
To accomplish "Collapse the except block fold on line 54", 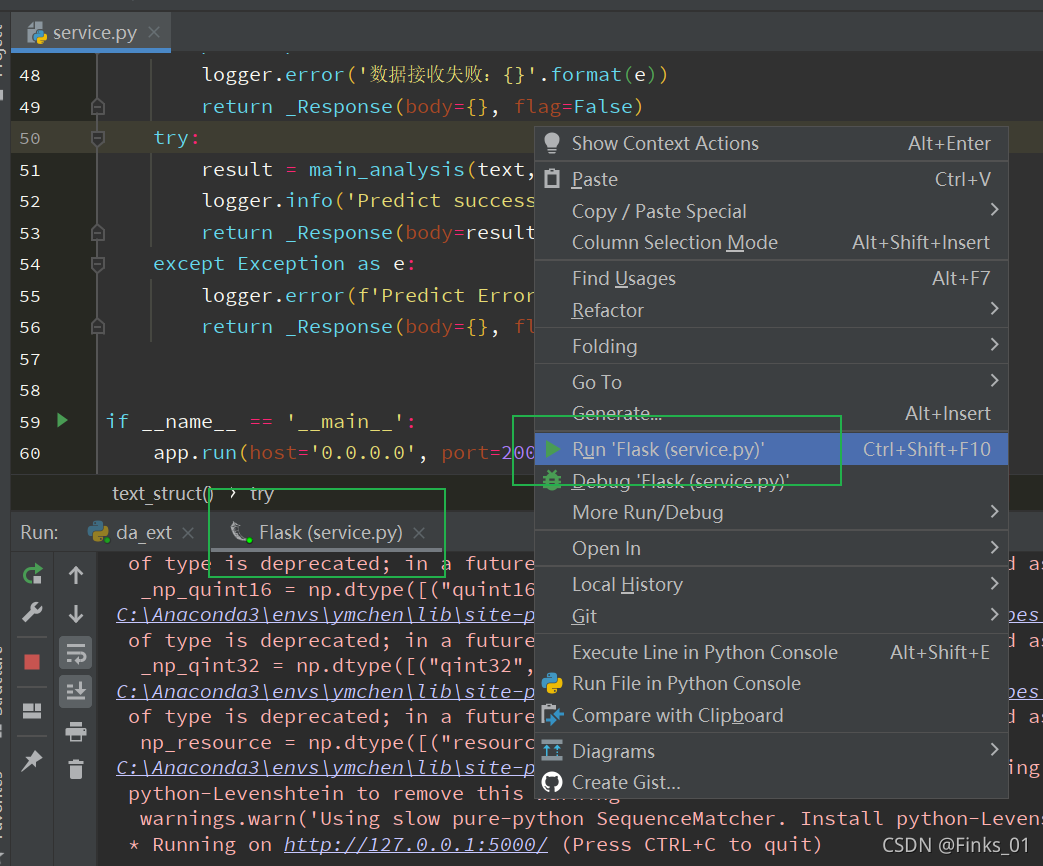I will (x=98, y=264).
